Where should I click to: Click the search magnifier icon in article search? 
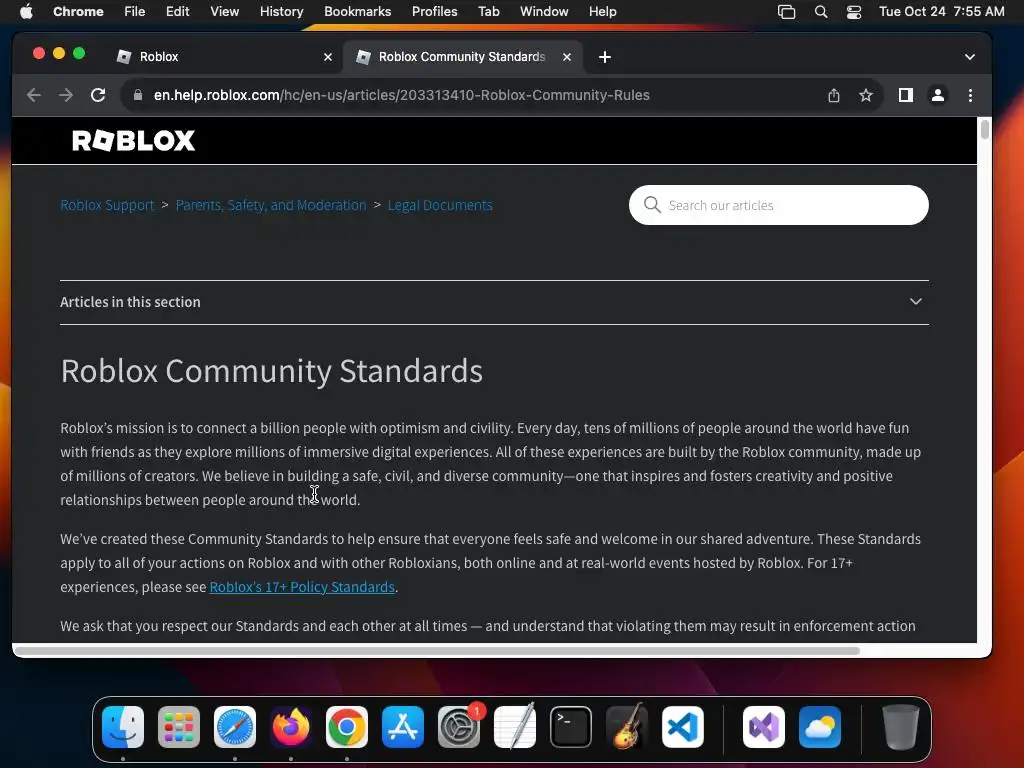[652, 205]
